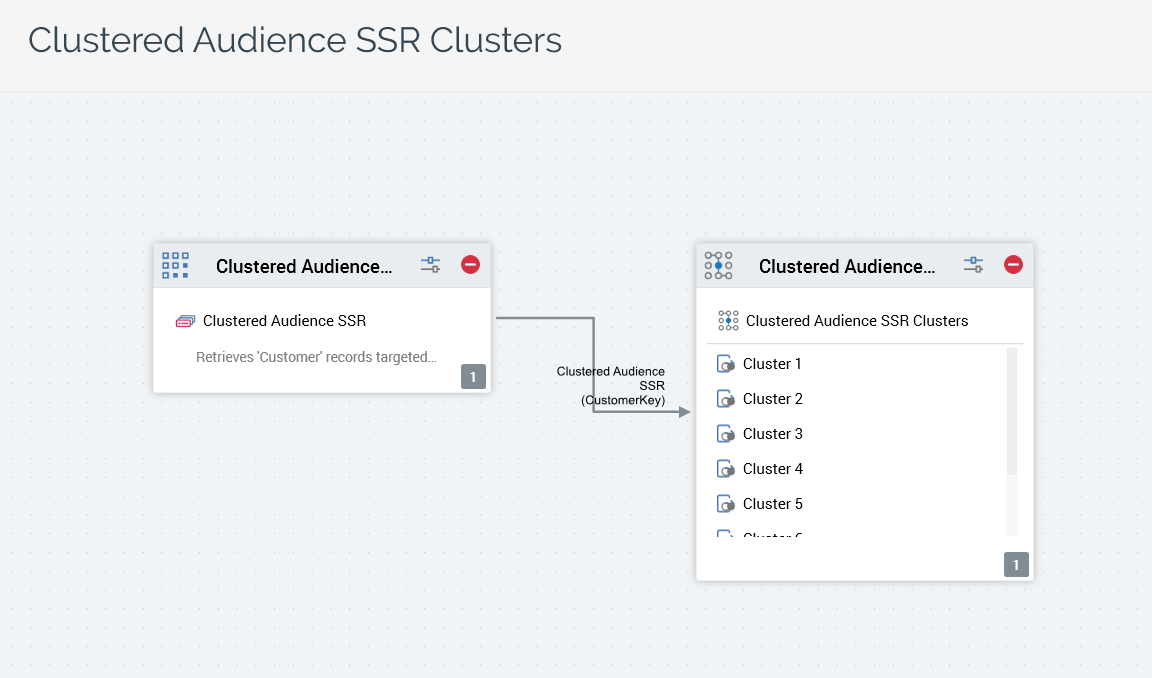Click the Cluster 1 segment icon
Image resolution: width=1152 pixels, height=678 pixels.
click(x=727, y=364)
